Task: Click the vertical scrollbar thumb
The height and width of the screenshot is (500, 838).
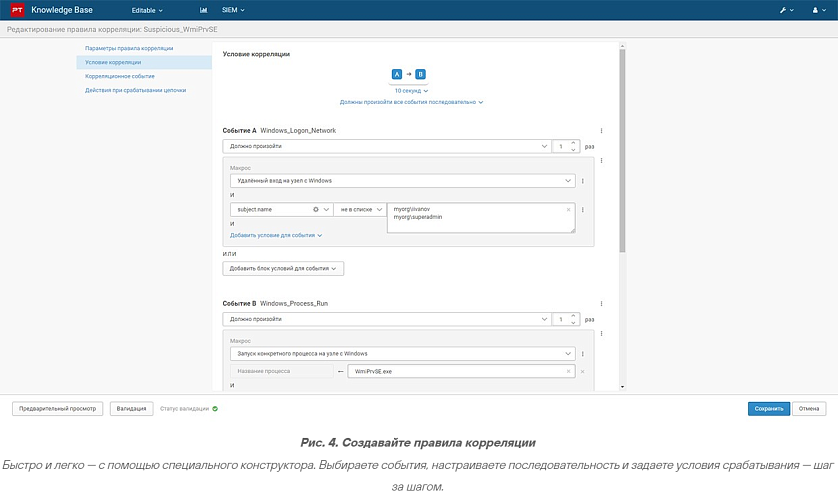Action: click(x=622, y=151)
